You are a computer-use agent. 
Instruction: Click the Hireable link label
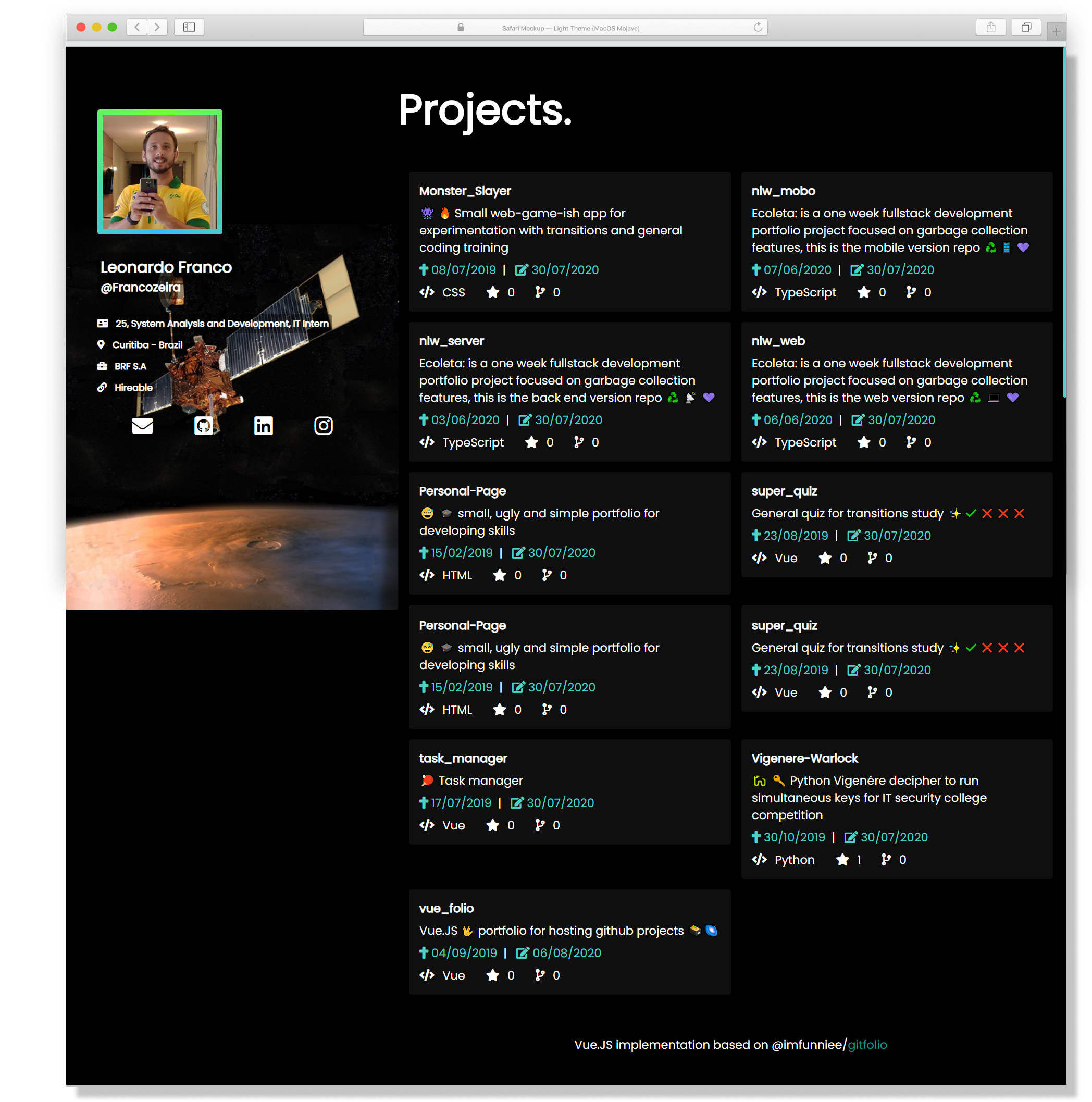133,387
